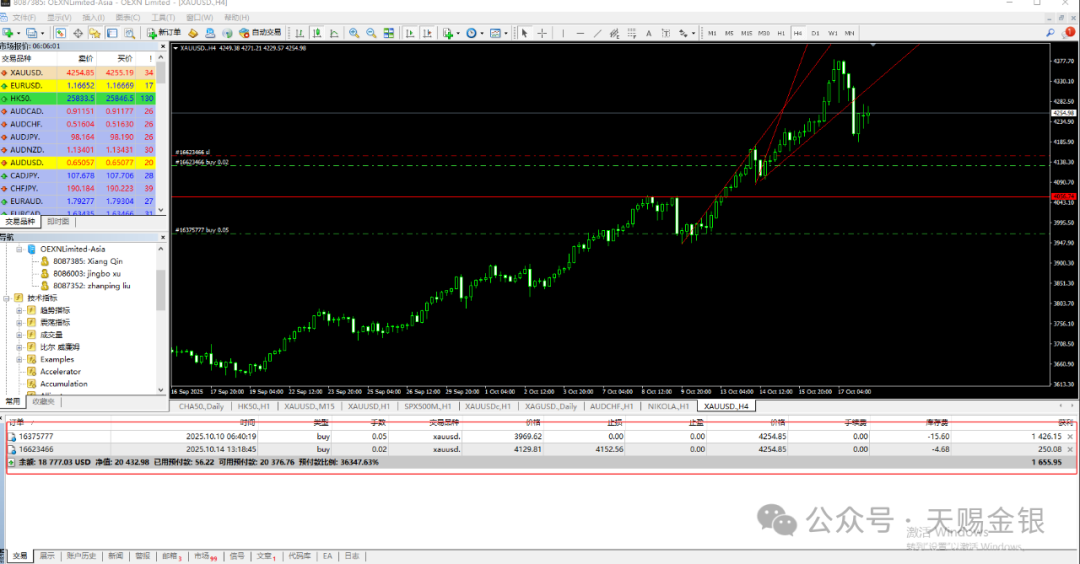Select the crosshair cursor tool
The image size is (1080, 564).
click(542, 33)
